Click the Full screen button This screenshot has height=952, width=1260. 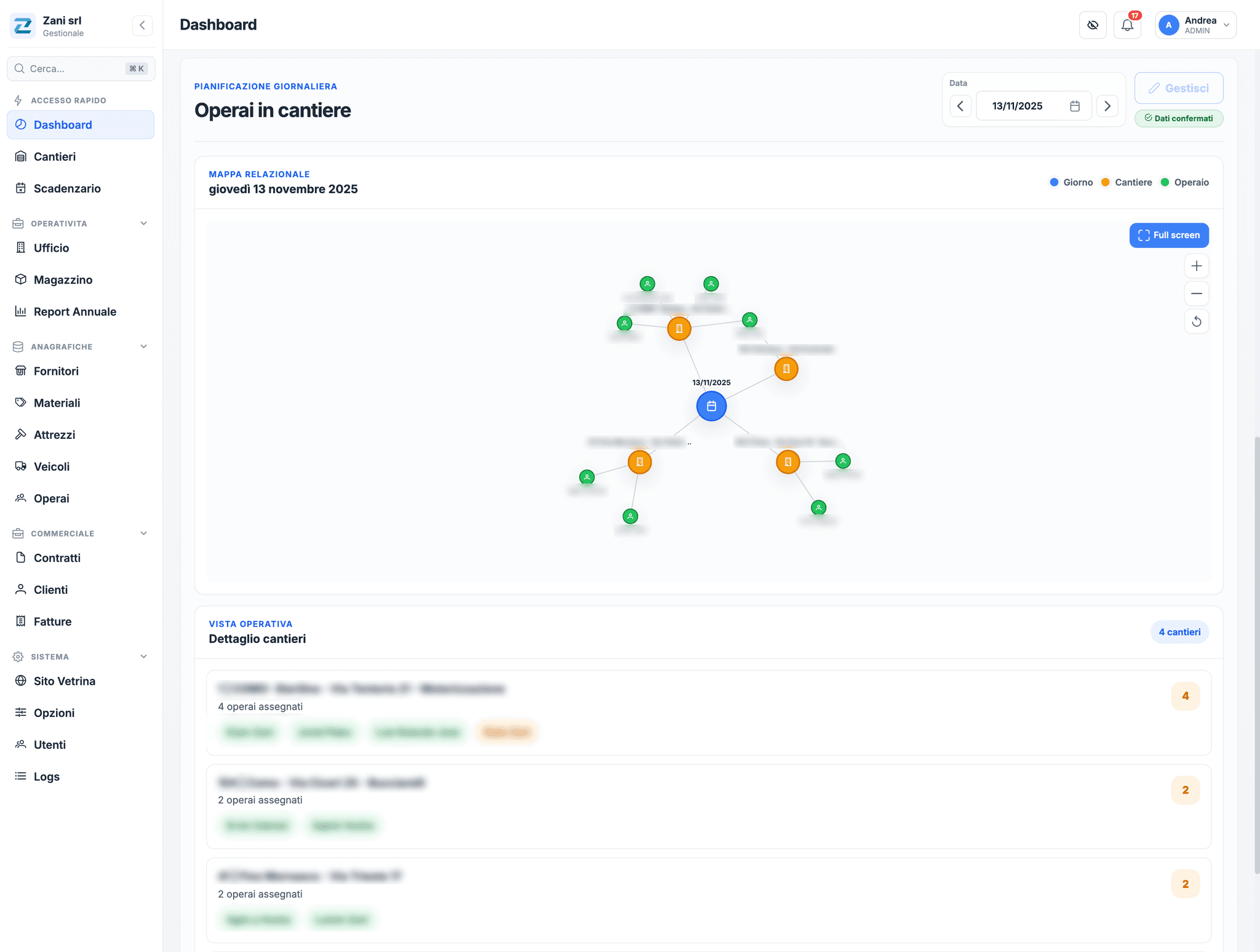[1169, 235]
